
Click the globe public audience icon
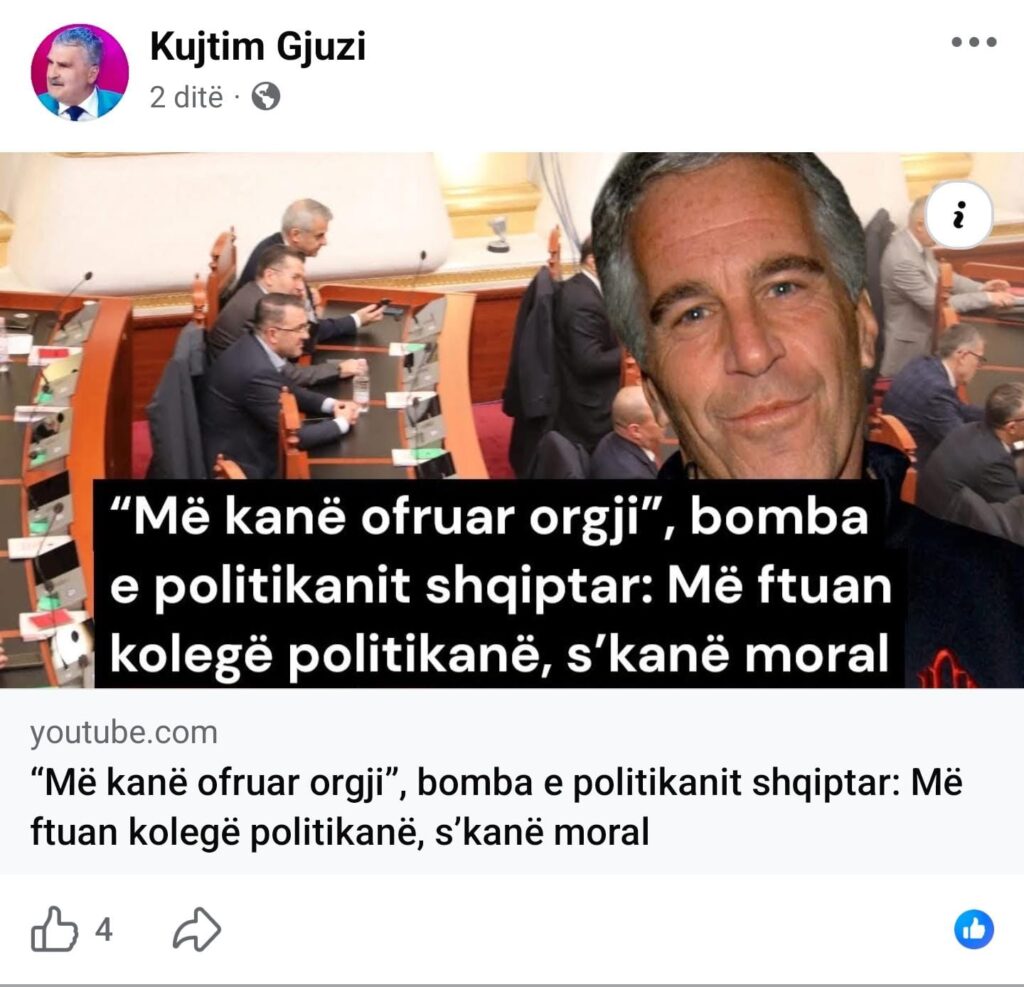pyautogui.click(x=266, y=97)
